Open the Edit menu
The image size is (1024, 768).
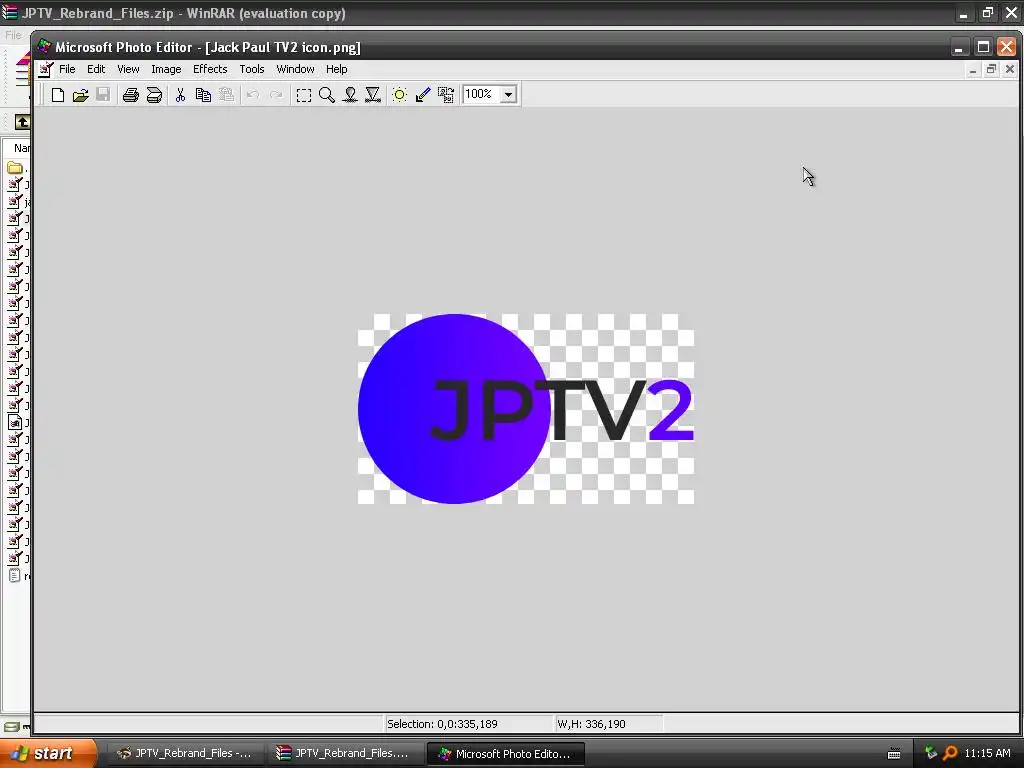tap(96, 69)
